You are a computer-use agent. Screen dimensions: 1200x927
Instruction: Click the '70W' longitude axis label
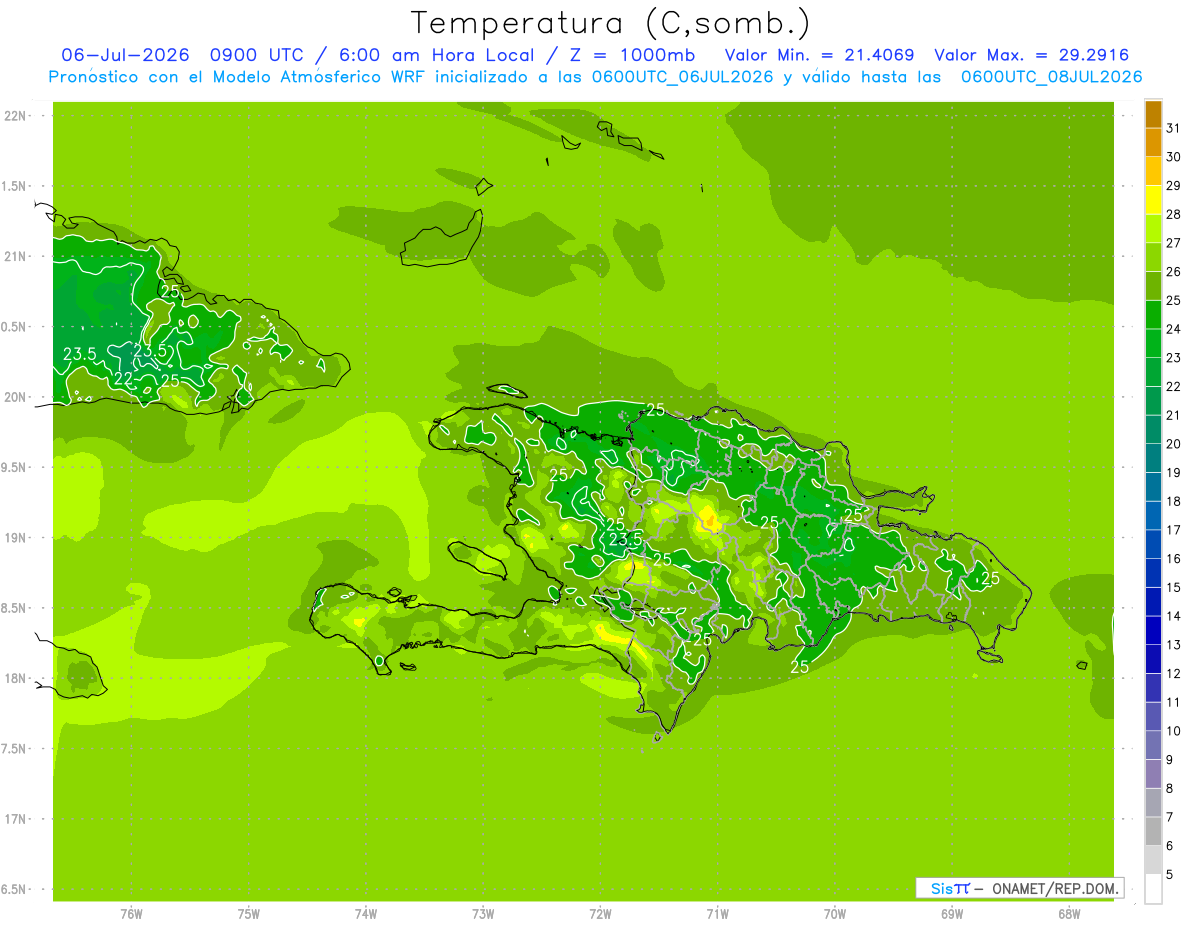(x=835, y=914)
